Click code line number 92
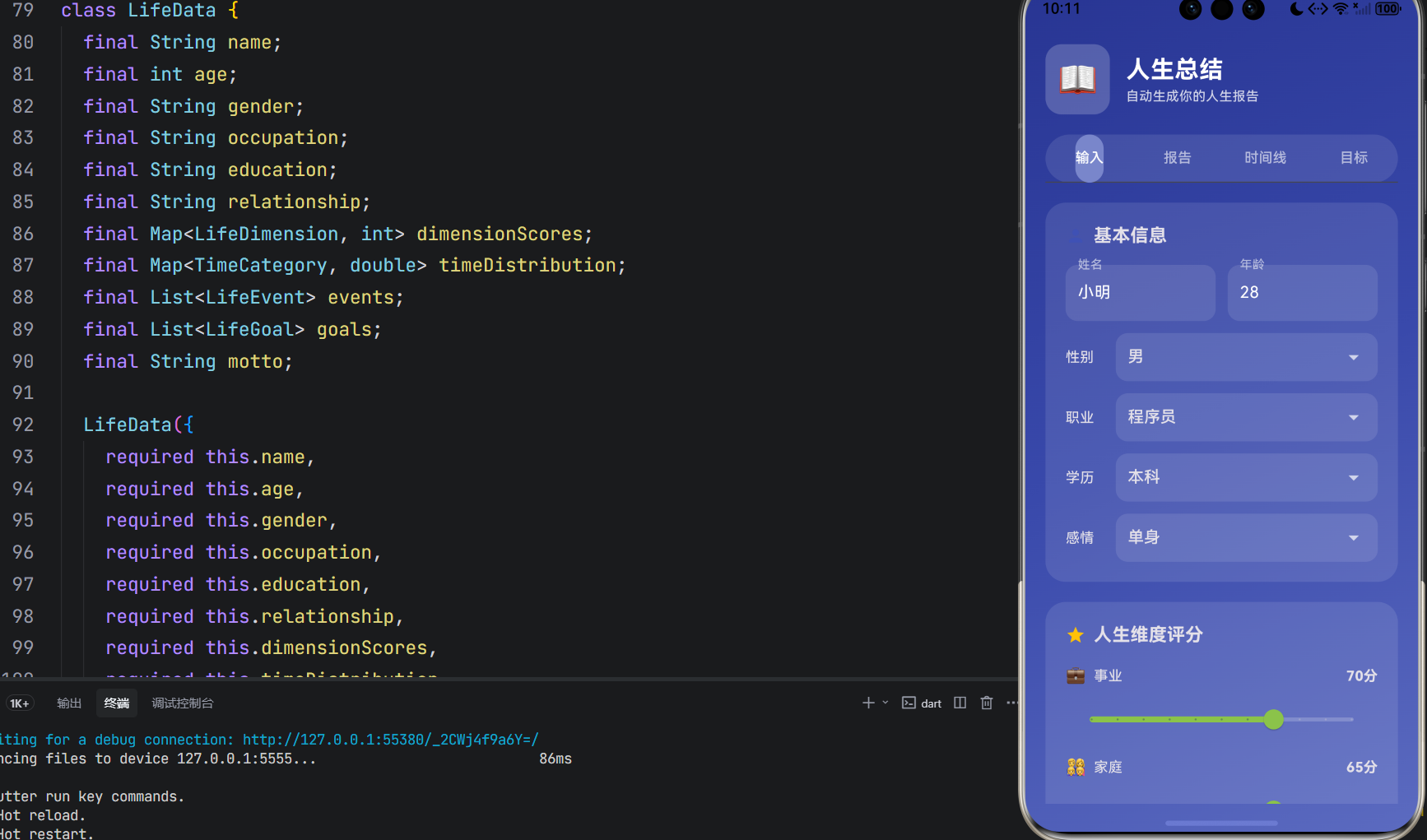The width and height of the screenshot is (1427, 840). pyautogui.click(x=23, y=425)
